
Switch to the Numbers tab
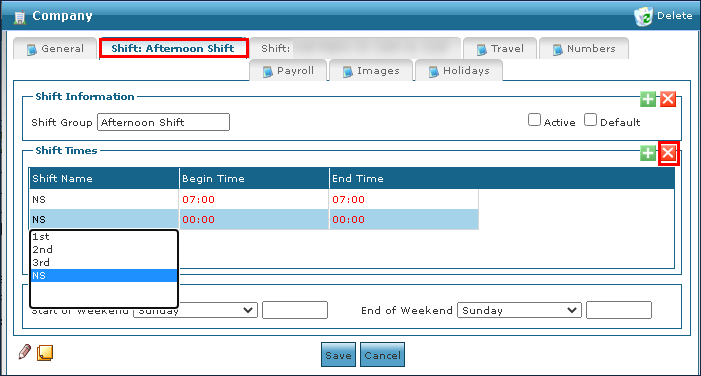tap(584, 48)
